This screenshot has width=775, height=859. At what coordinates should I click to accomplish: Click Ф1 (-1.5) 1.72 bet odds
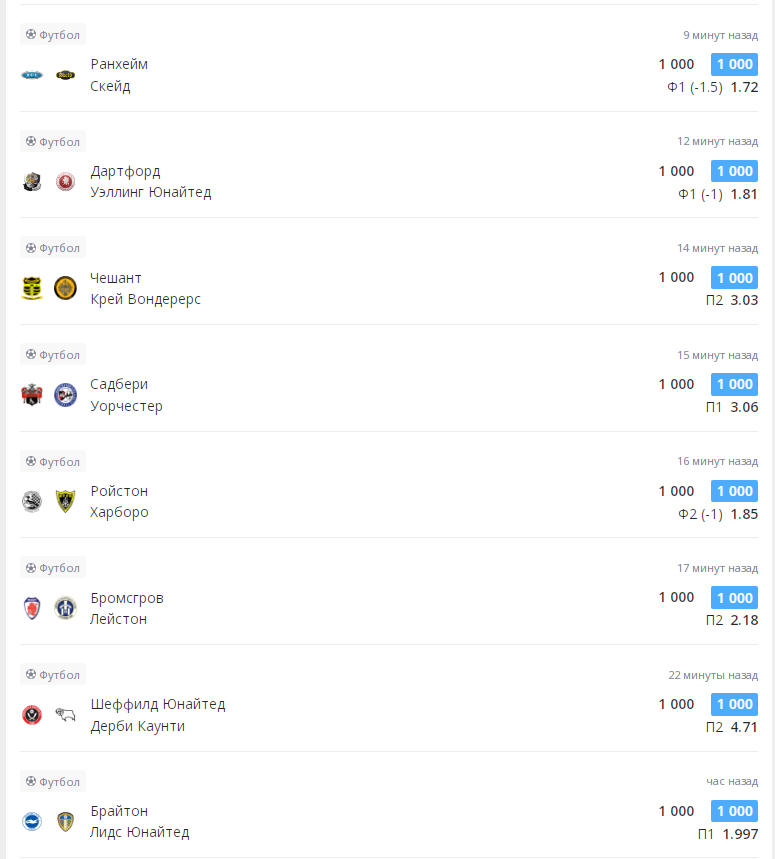tap(712, 87)
